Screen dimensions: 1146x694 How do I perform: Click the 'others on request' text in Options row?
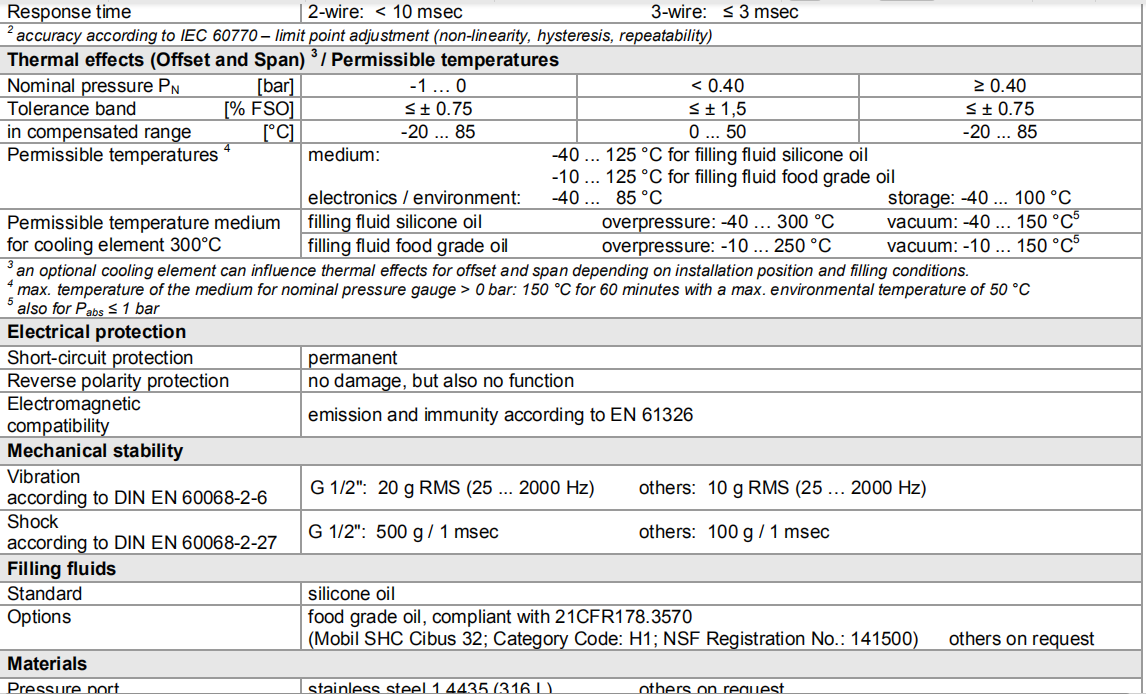tap(1021, 639)
